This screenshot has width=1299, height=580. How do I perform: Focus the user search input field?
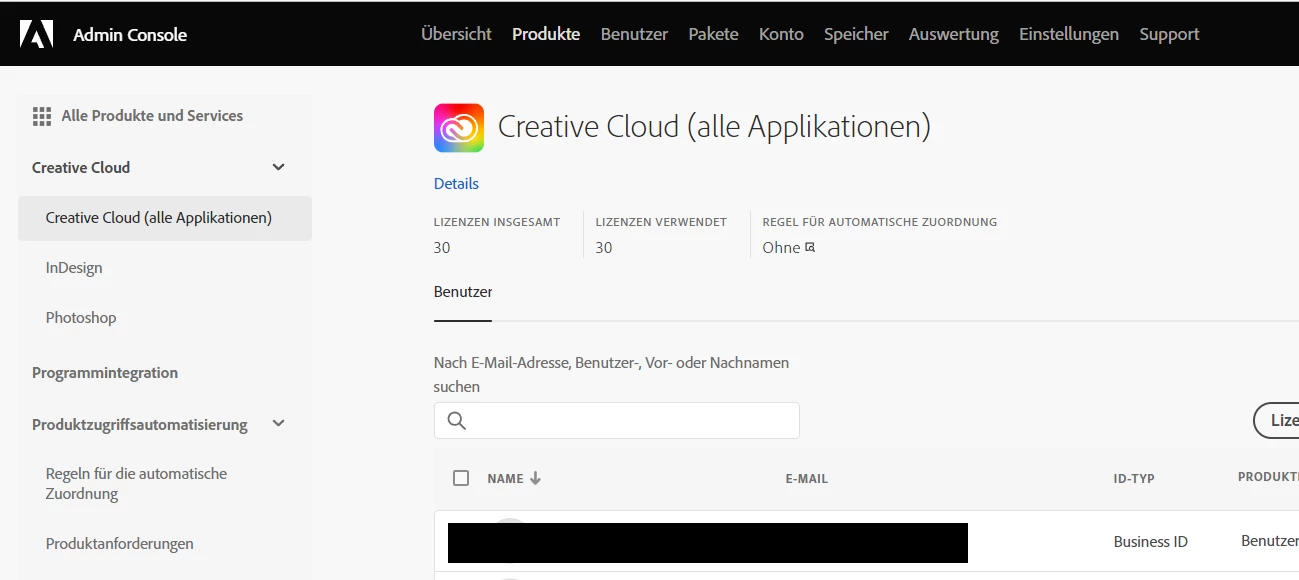(x=617, y=421)
